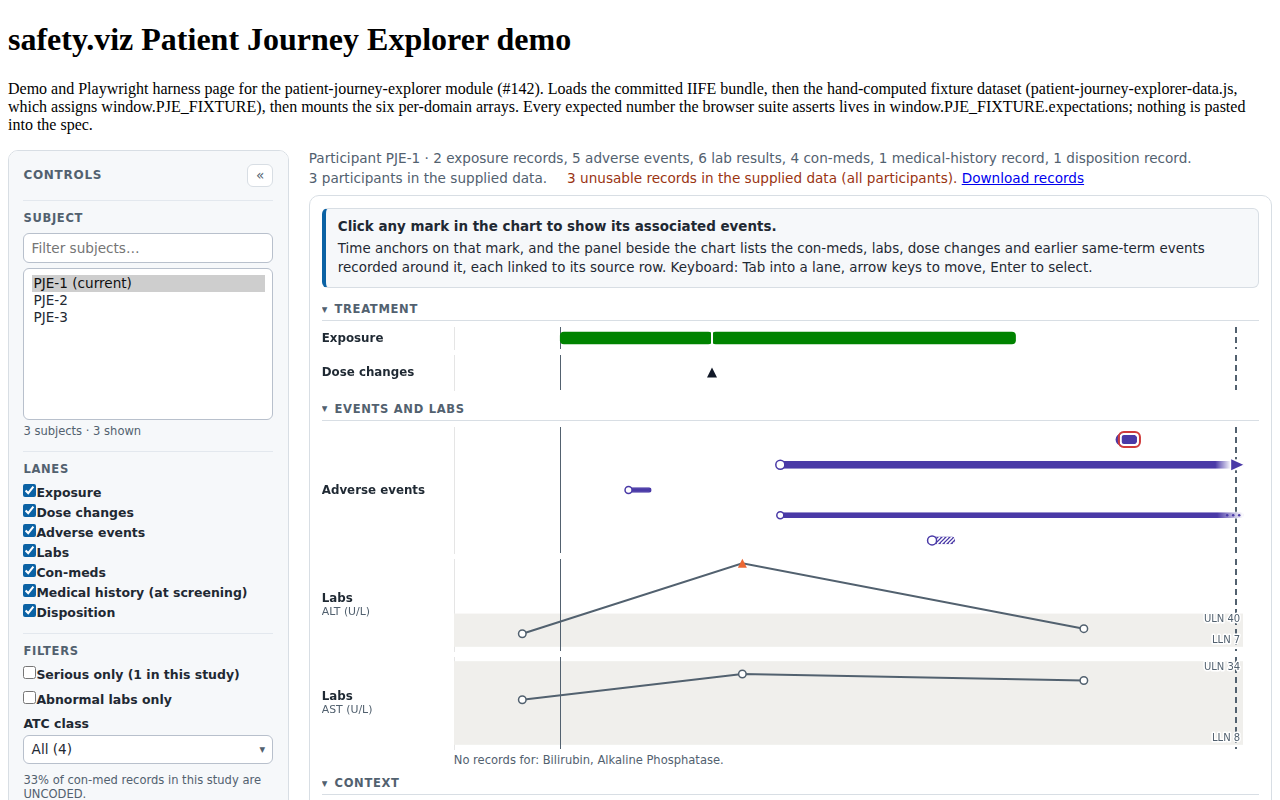Image resolution: width=1280 pixels, height=800 pixels.
Task: Uncheck the Exposure lane checkbox
Action: (x=30, y=491)
